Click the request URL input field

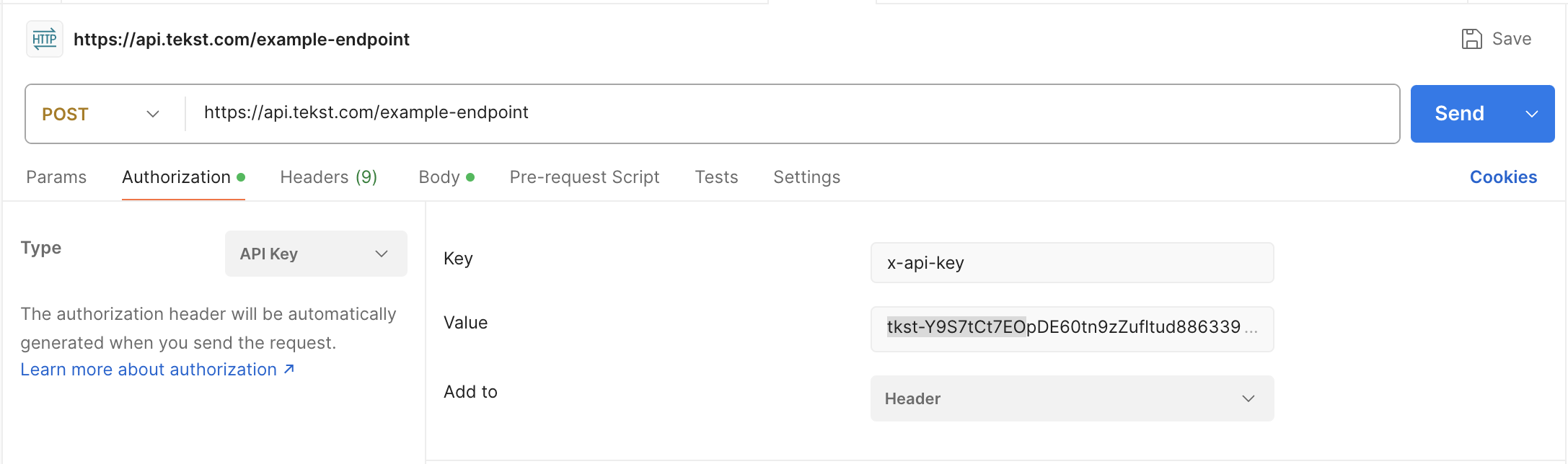click(x=792, y=114)
